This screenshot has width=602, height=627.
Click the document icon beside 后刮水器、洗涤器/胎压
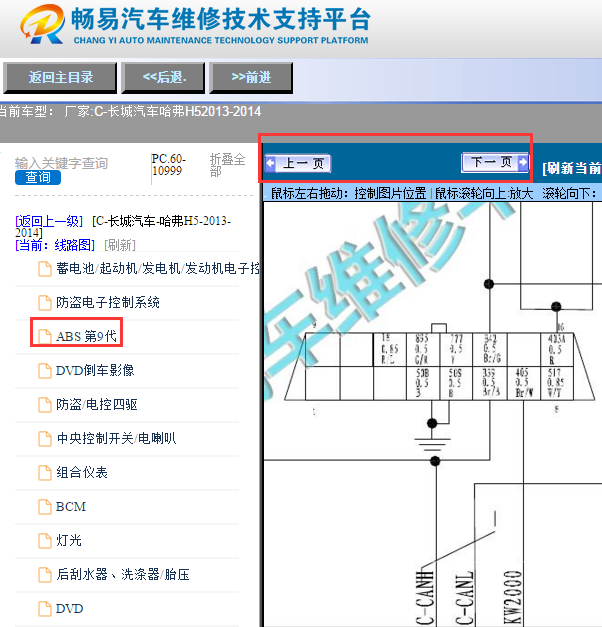click(x=45, y=575)
